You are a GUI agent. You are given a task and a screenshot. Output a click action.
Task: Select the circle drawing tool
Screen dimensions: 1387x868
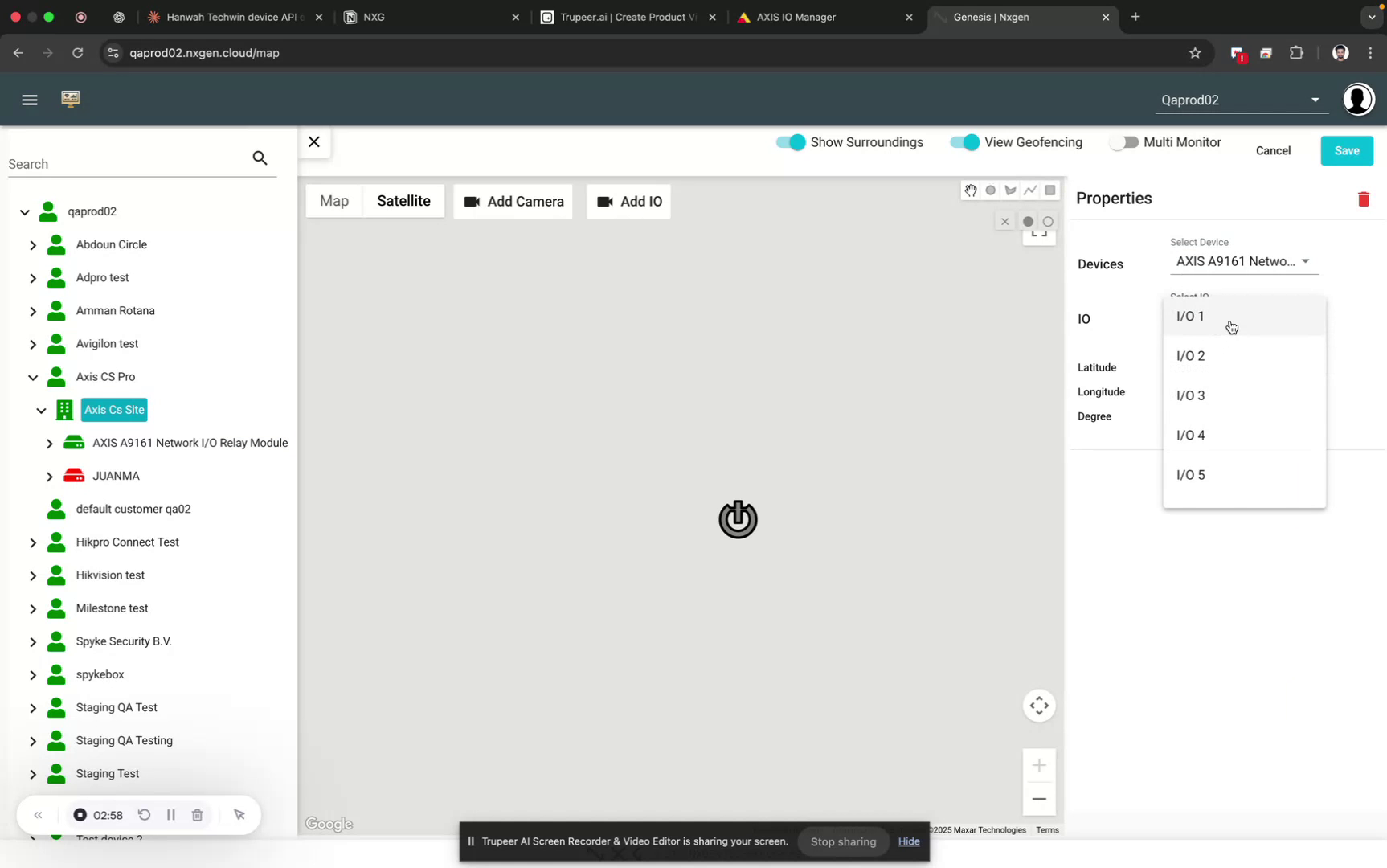tap(990, 190)
